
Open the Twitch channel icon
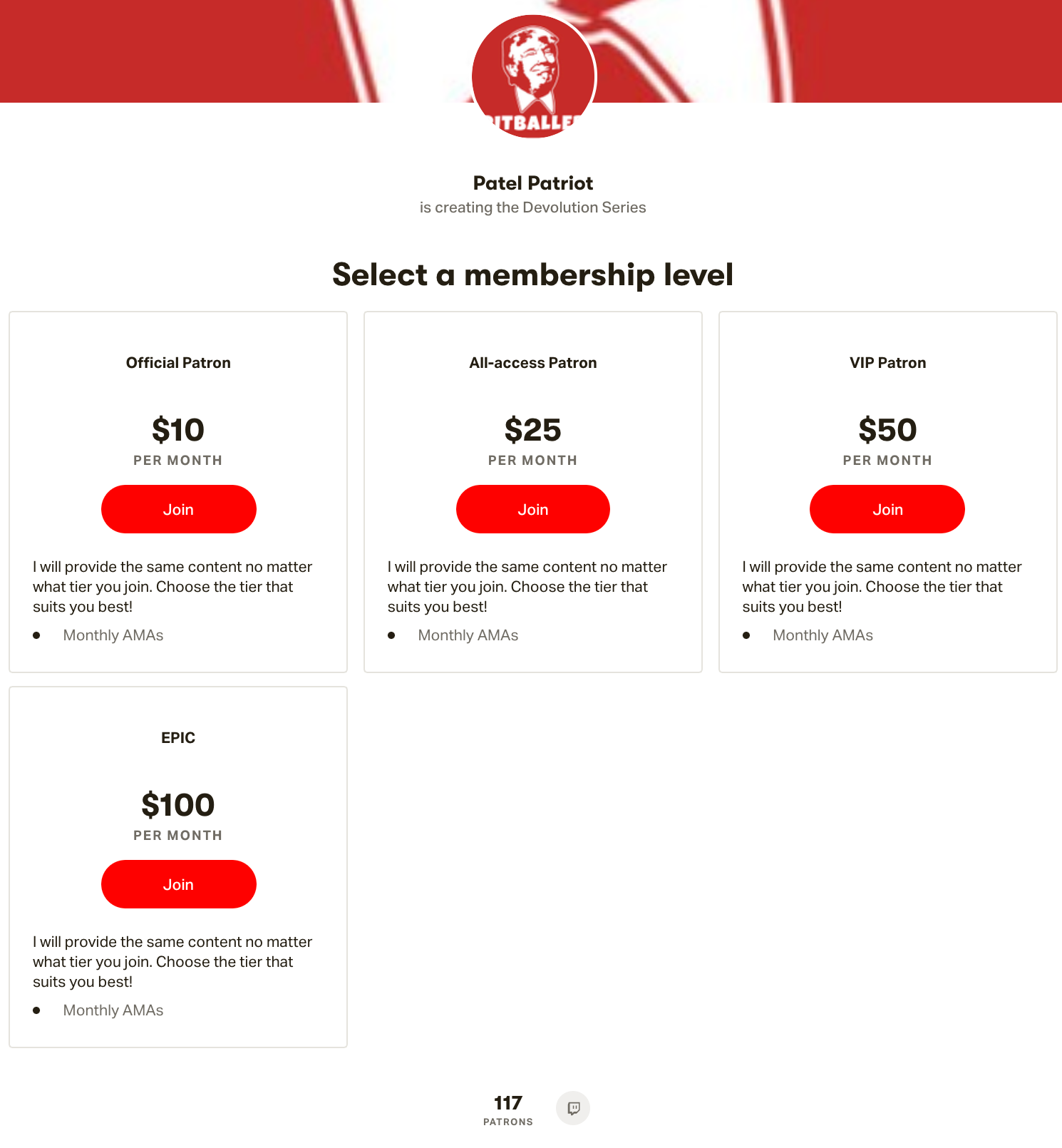tap(573, 1107)
